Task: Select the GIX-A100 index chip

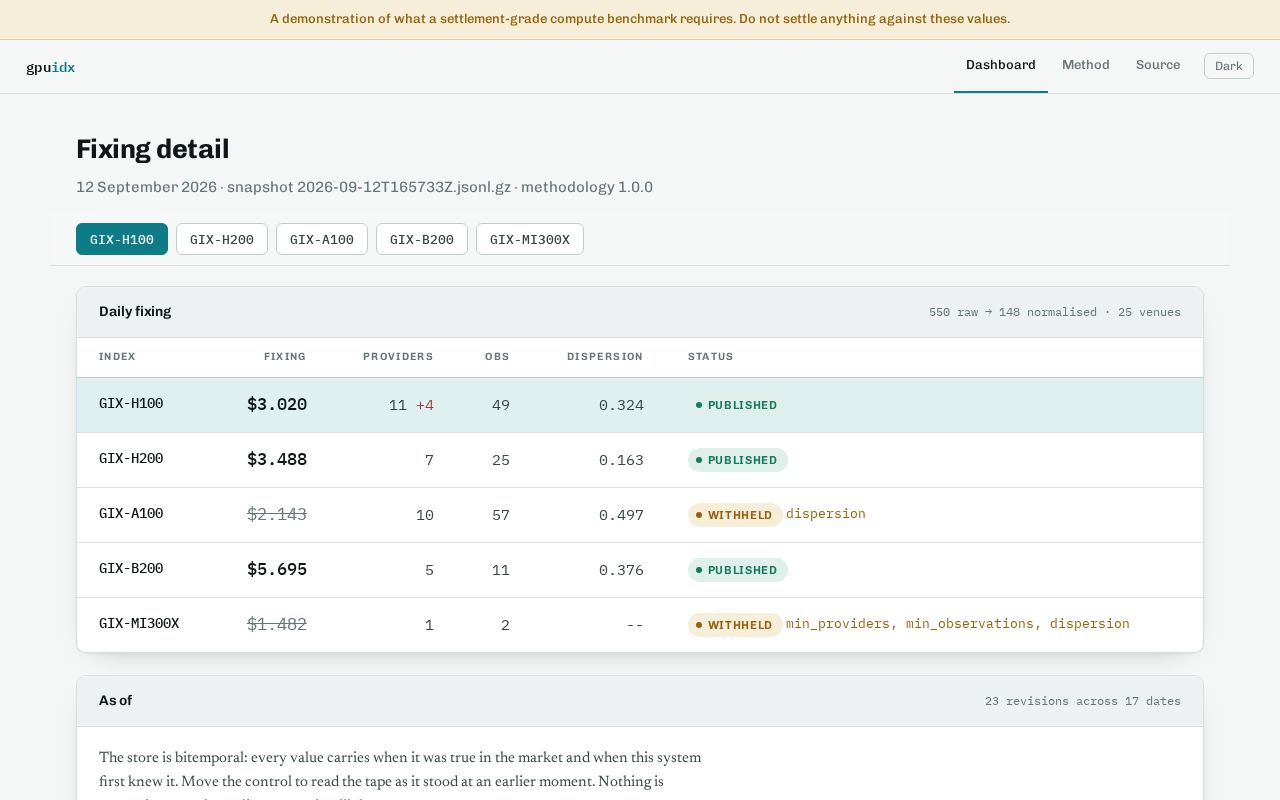Action: click(x=322, y=239)
